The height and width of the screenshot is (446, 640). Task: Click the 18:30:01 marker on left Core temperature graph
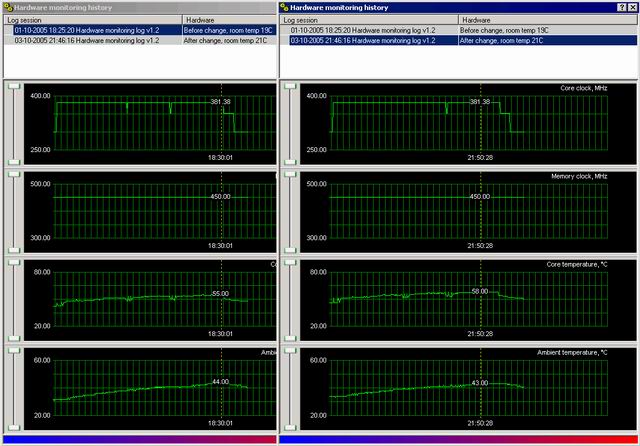click(x=221, y=334)
